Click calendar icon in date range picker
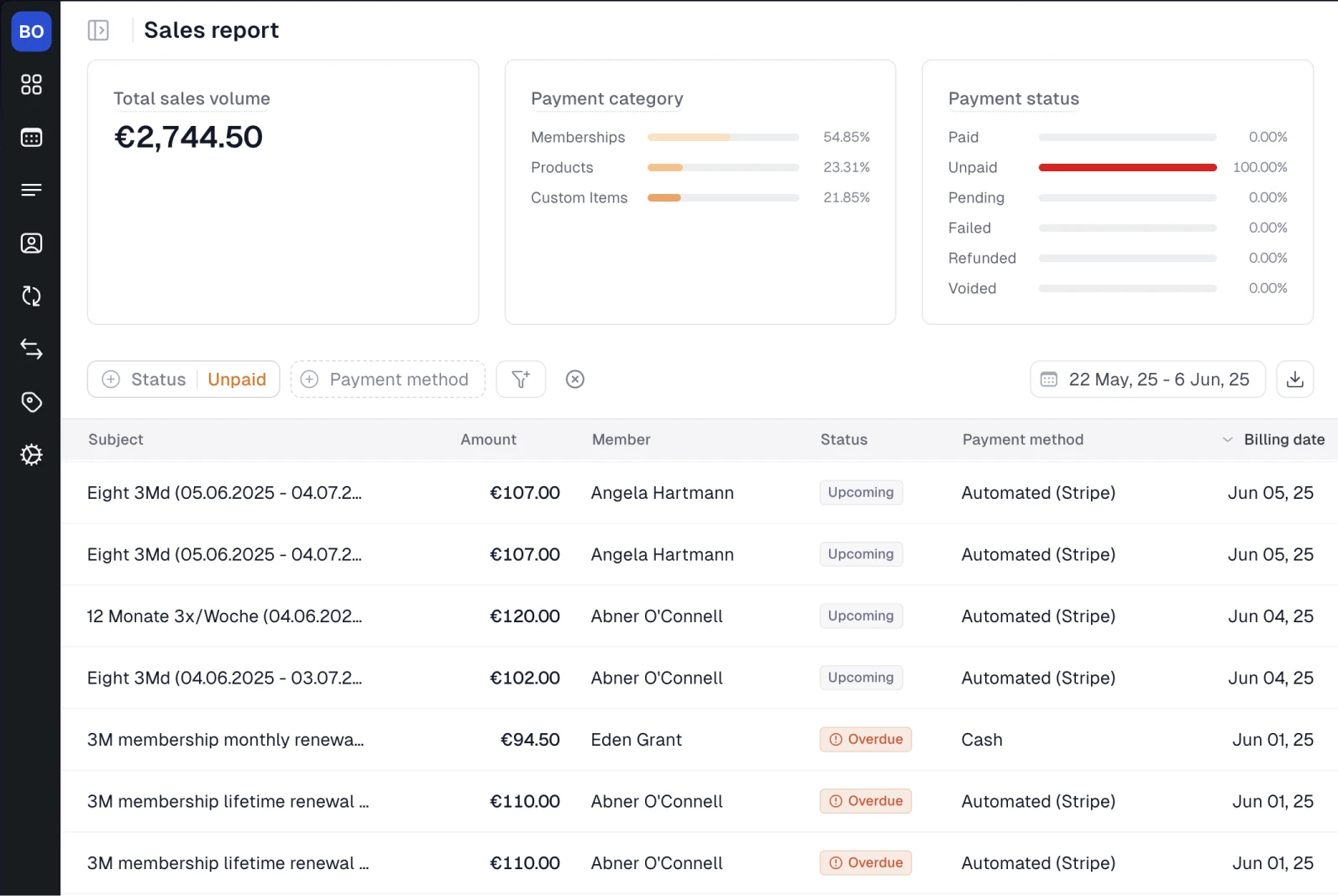1338x896 pixels. click(x=1049, y=380)
